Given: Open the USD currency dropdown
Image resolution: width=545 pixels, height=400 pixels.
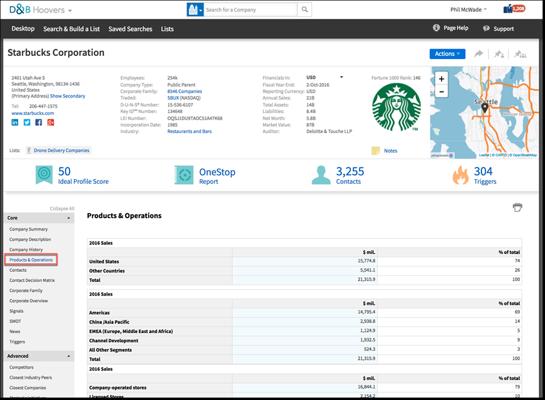Looking at the screenshot, I should pos(342,77).
